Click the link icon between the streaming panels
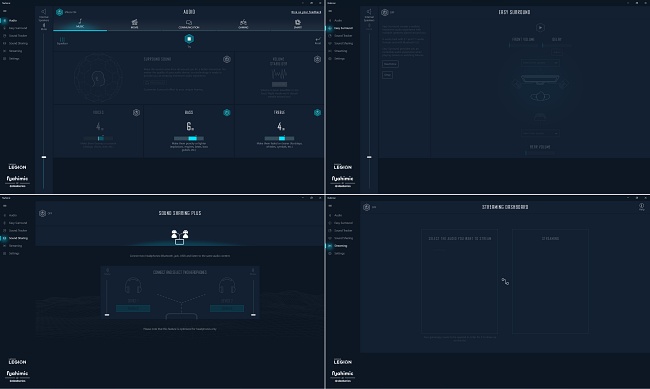The width and height of the screenshot is (650, 389). 505,282
